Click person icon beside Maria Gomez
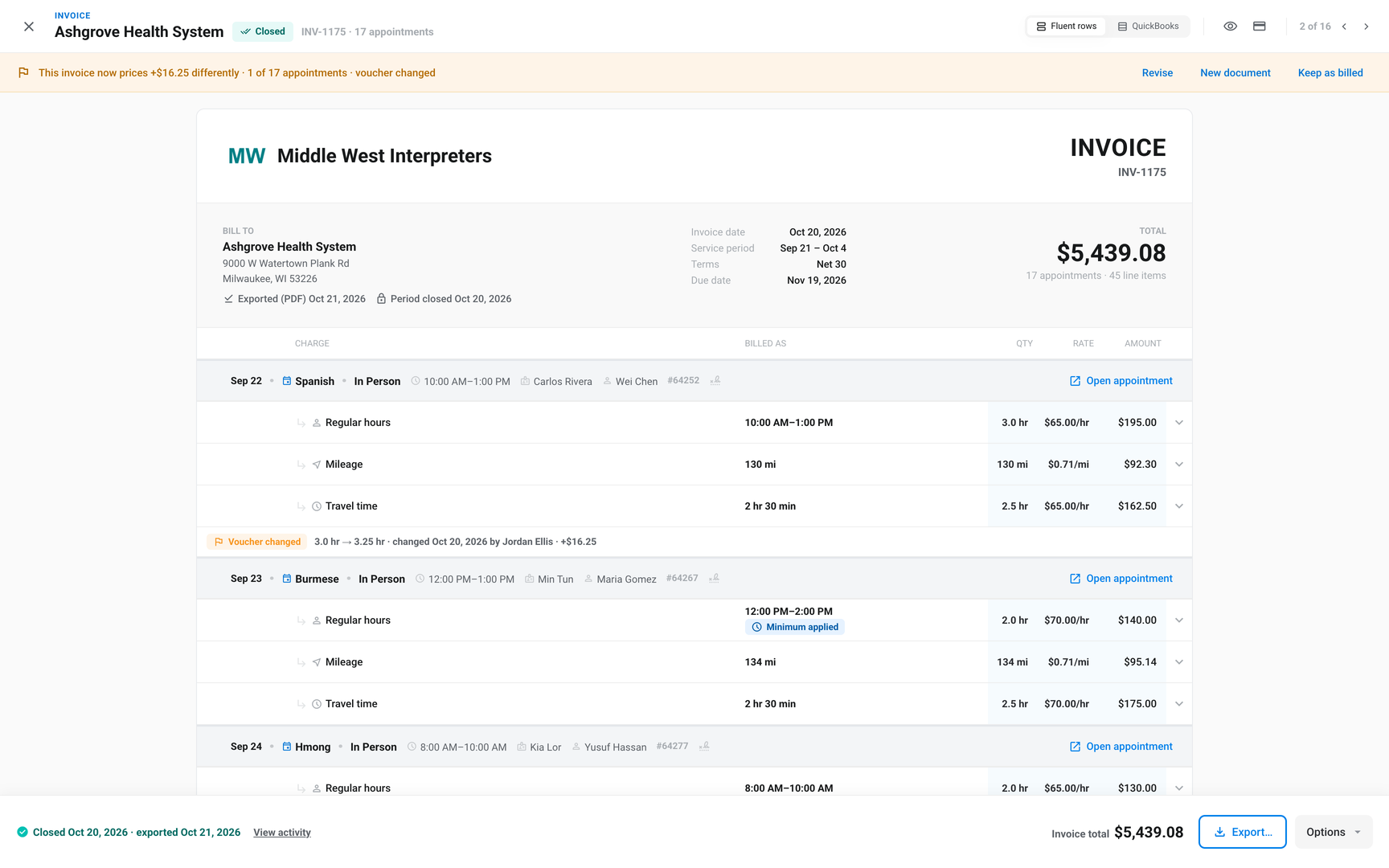 pos(588,579)
